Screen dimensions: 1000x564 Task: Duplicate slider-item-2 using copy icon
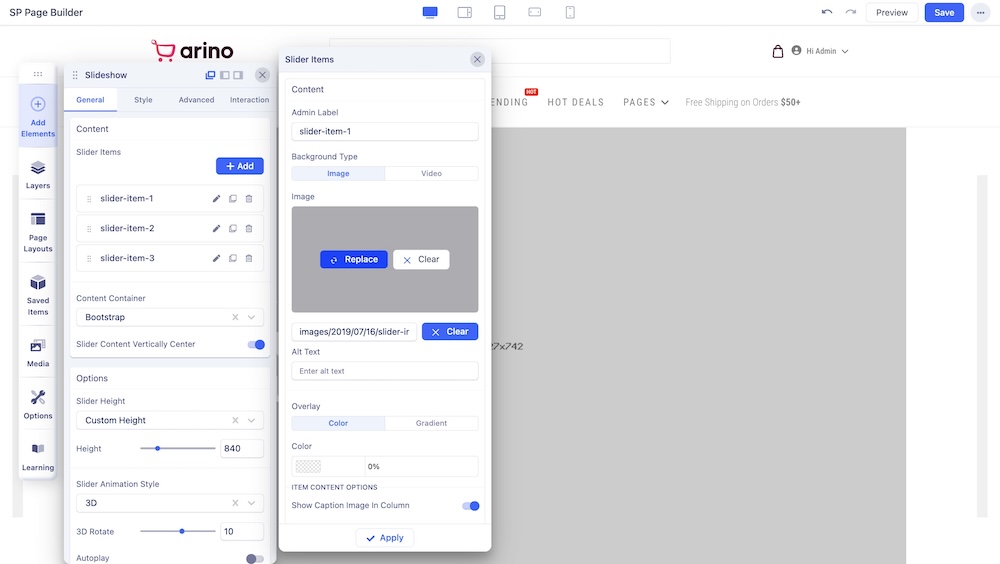233,229
